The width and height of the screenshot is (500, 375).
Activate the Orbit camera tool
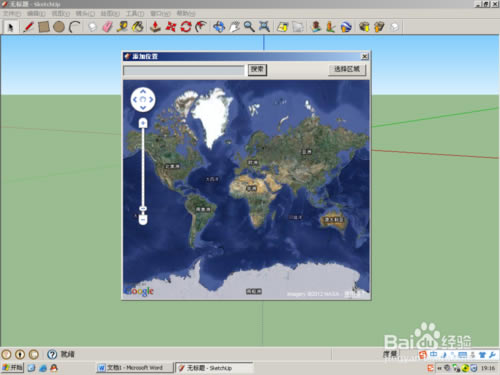(x=219, y=27)
